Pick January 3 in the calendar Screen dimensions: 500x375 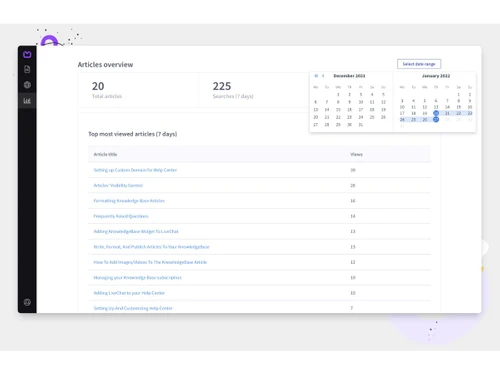coord(402,101)
